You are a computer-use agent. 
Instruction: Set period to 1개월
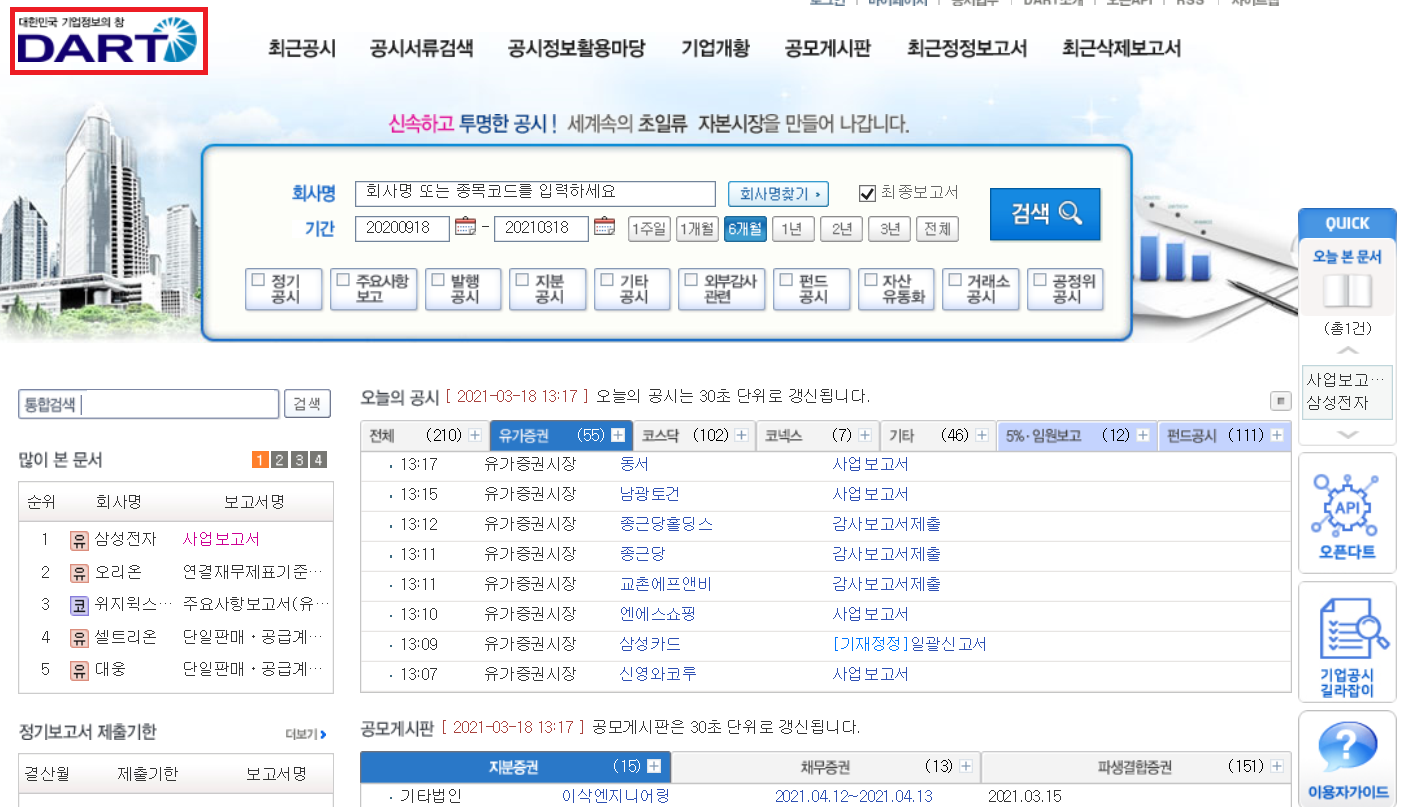click(x=697, y=229)
